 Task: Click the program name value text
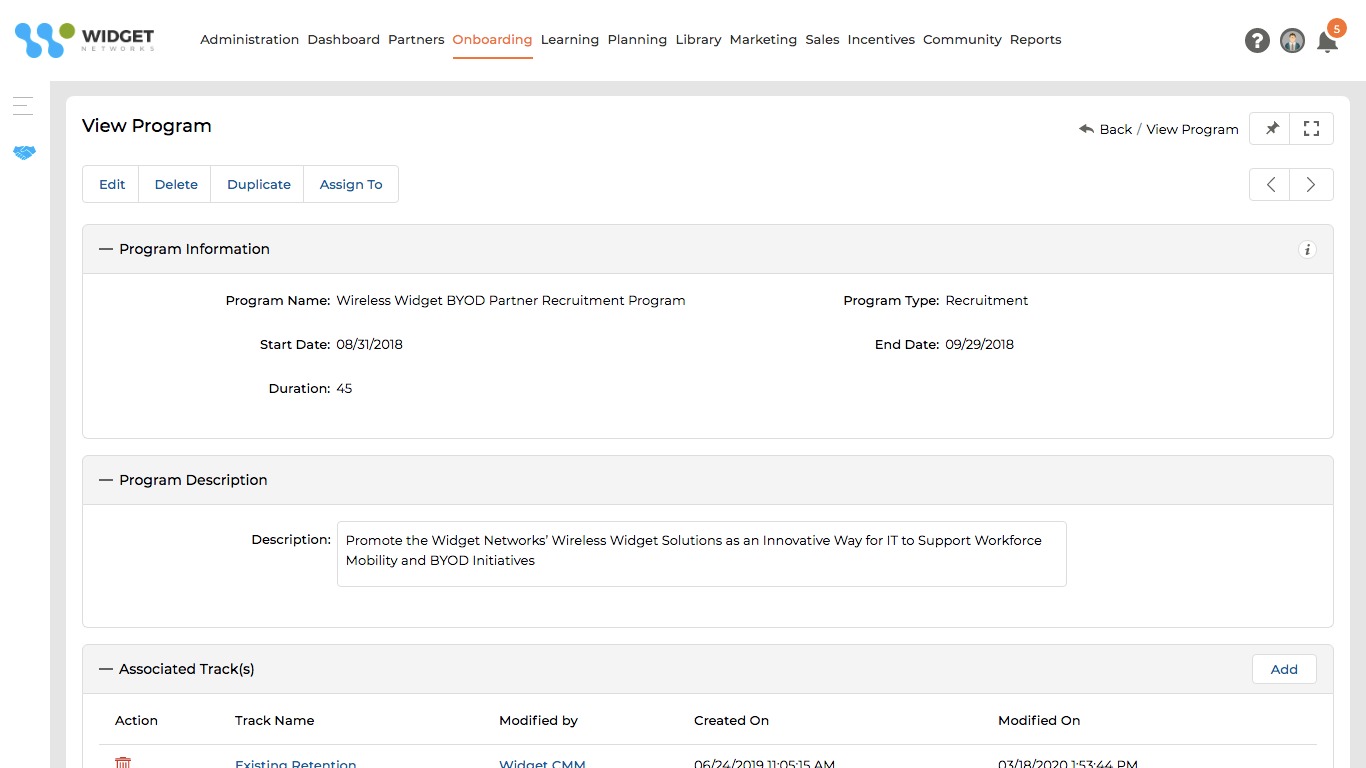click(x=511, y=300)
